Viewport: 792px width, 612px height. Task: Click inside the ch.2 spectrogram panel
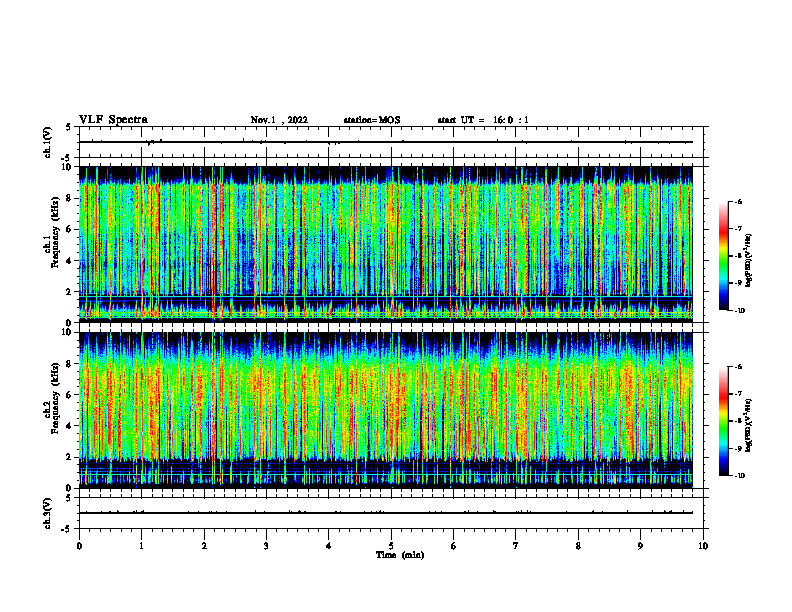pos(385,410)
